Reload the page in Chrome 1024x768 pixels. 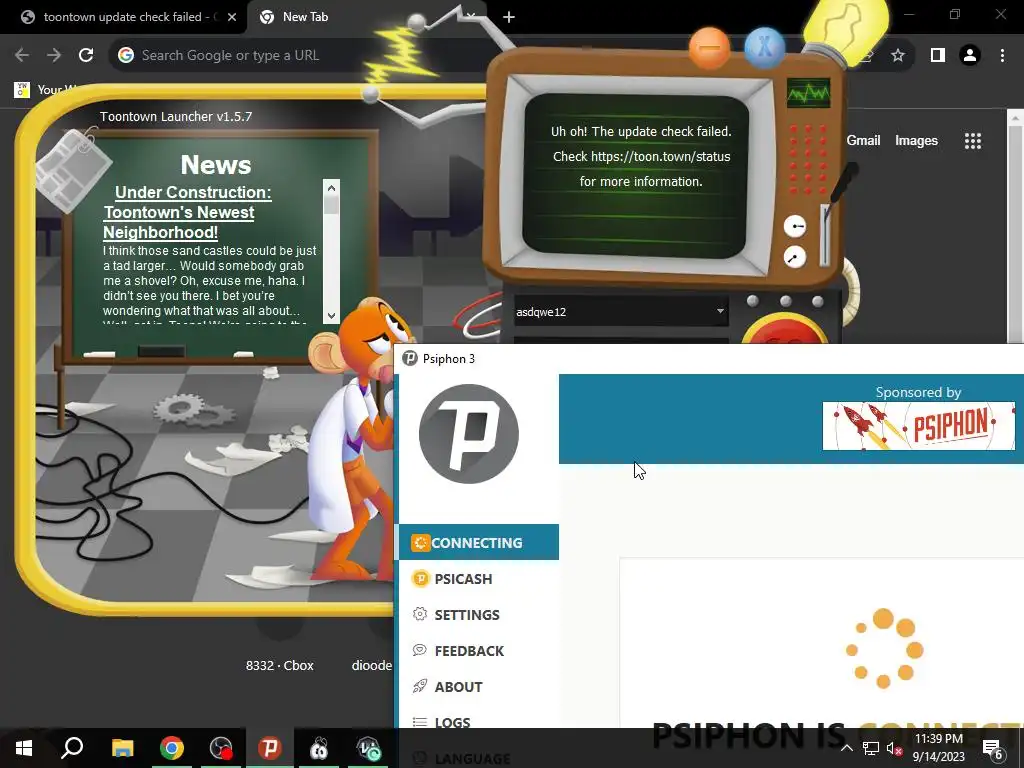[86, 55]
